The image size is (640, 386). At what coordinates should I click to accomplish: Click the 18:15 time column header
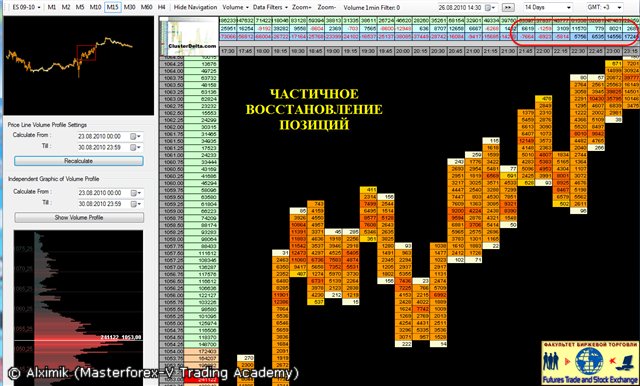280,51
